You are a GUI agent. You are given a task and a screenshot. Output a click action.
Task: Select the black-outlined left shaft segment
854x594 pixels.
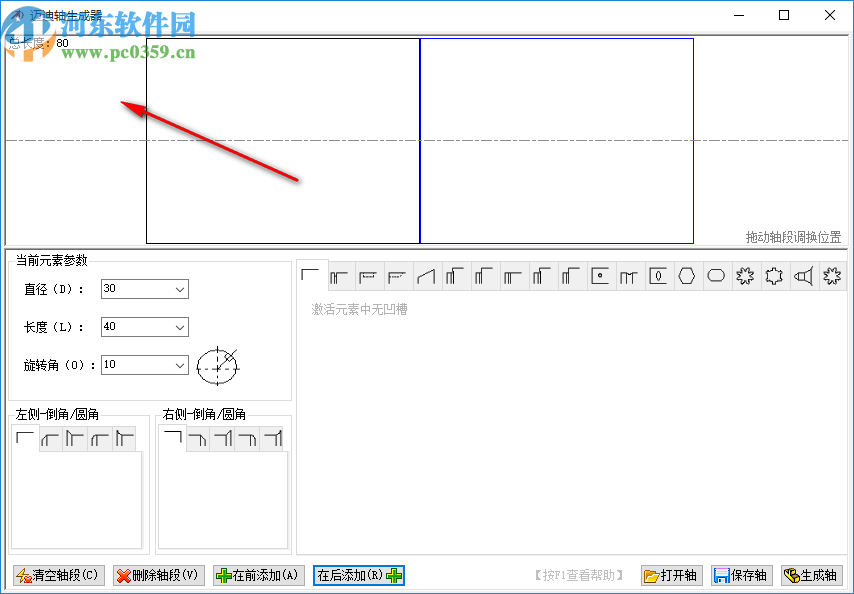pos(283,140)
